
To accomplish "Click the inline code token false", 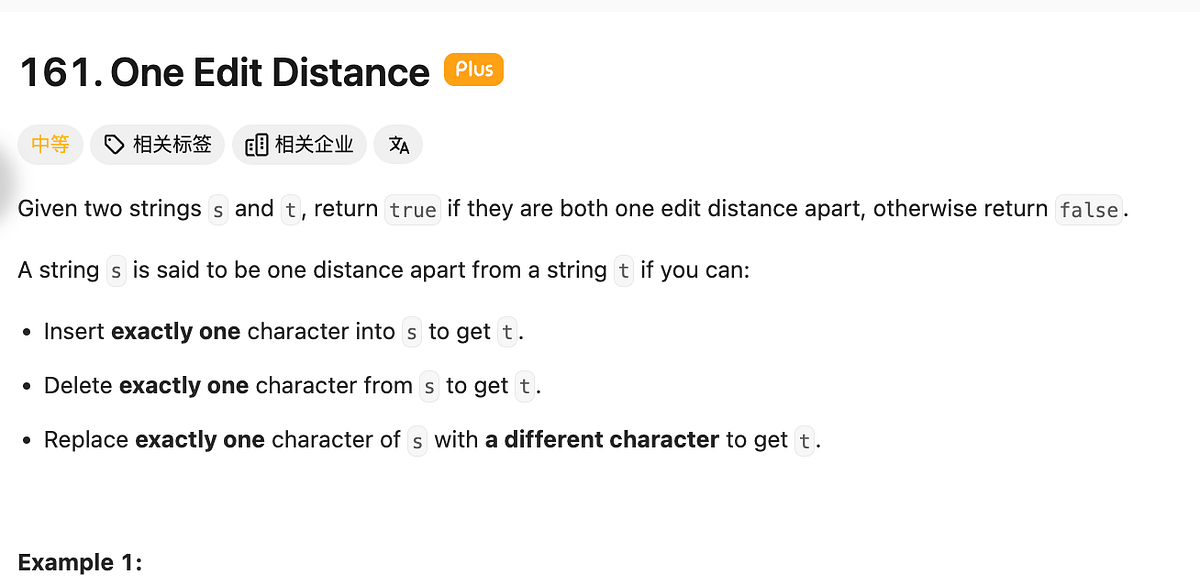I will click(x=1089, y=210).
